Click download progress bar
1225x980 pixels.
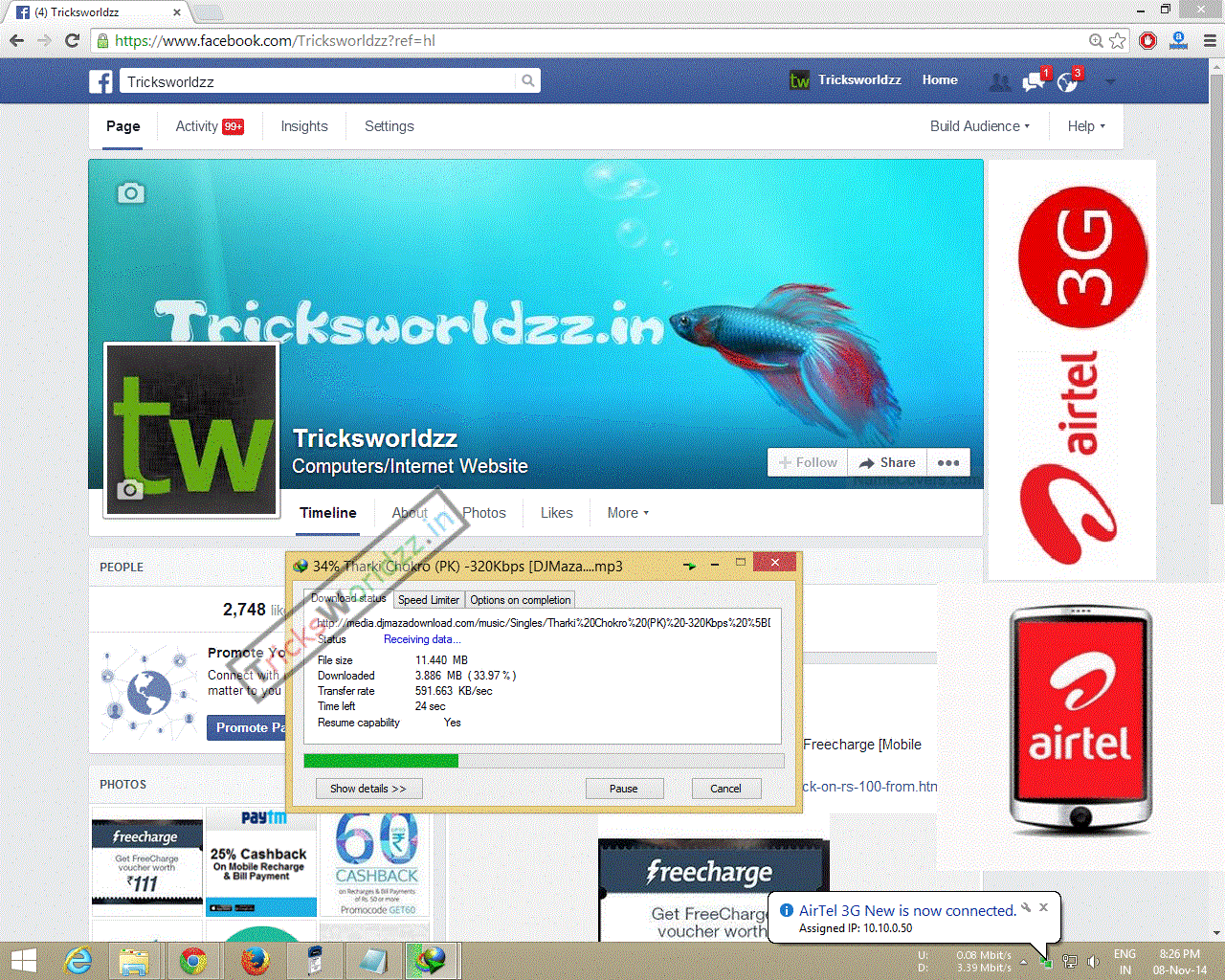(544, 761)
